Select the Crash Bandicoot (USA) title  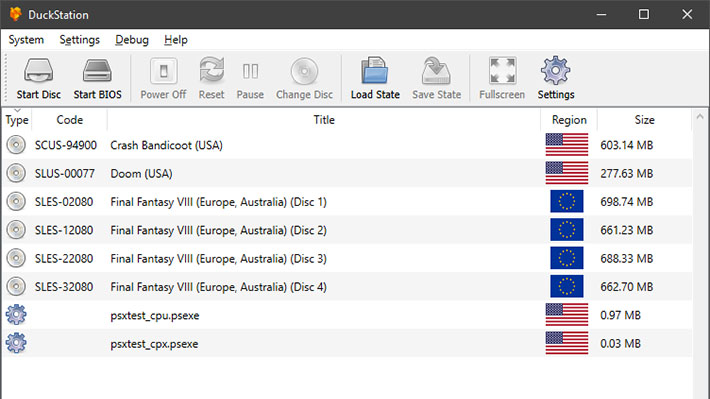(x=167, y=145)
